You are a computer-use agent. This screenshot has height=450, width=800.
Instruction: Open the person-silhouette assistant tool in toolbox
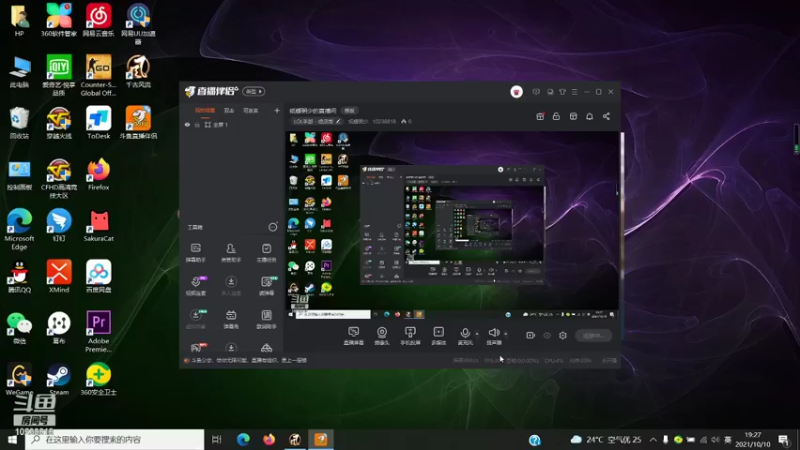pyautogui.click(x=231, y=253)
